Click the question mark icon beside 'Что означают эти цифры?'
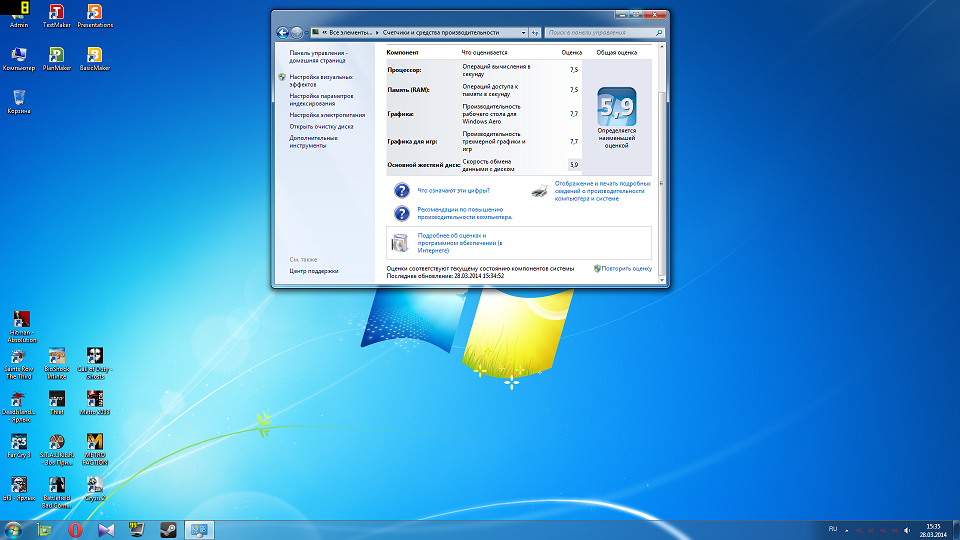The image size is (960, 540). (x=402, y=190)
